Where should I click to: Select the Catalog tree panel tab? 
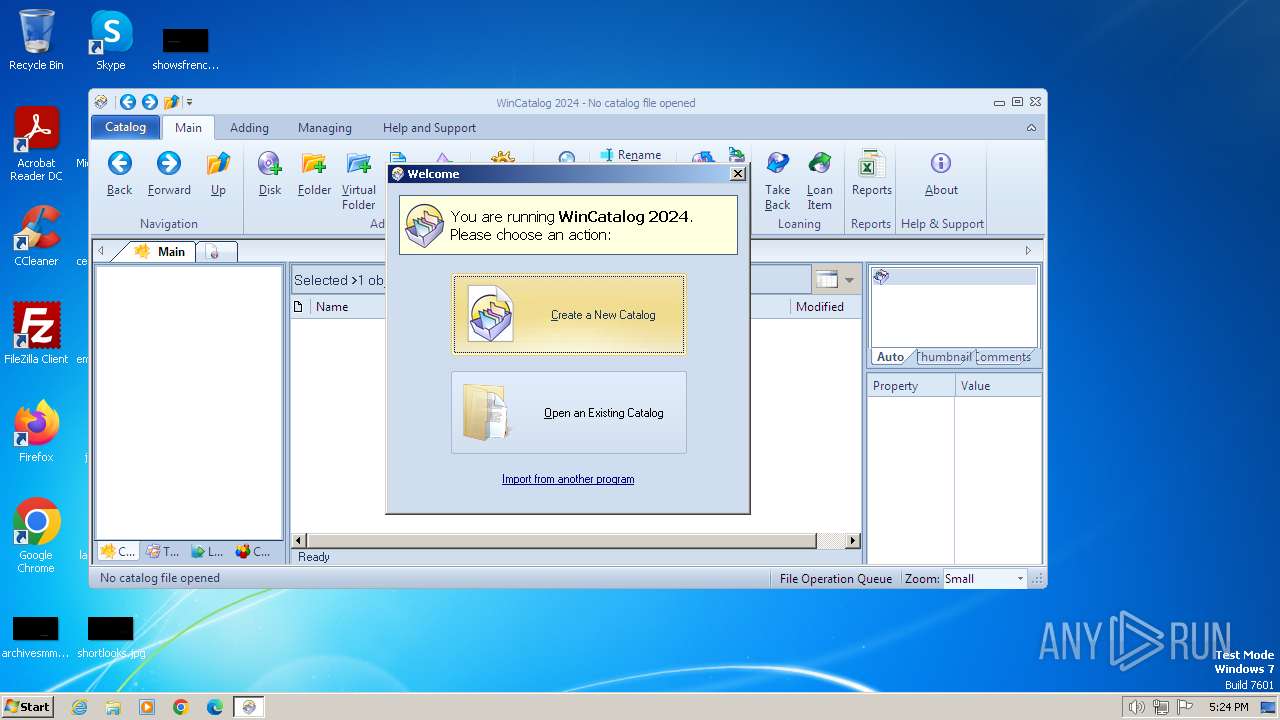coord(118,551)
